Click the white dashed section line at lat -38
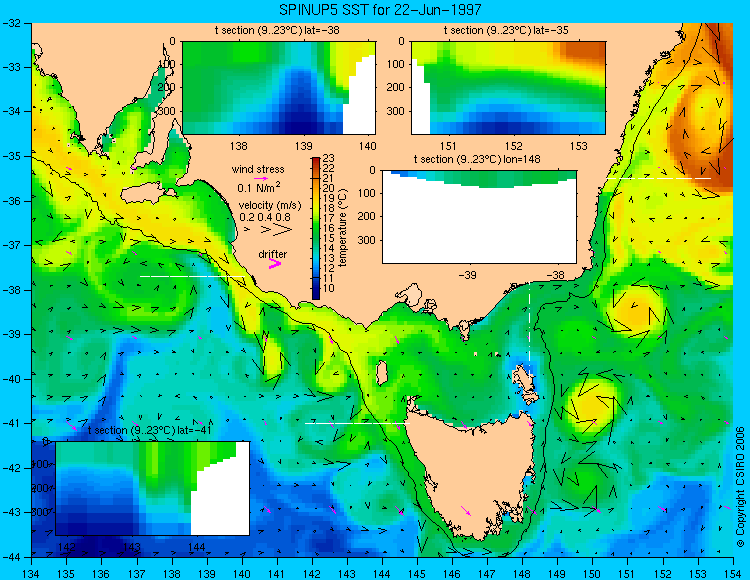The height and width of the screenshot is (580, 750). [192, 276]
